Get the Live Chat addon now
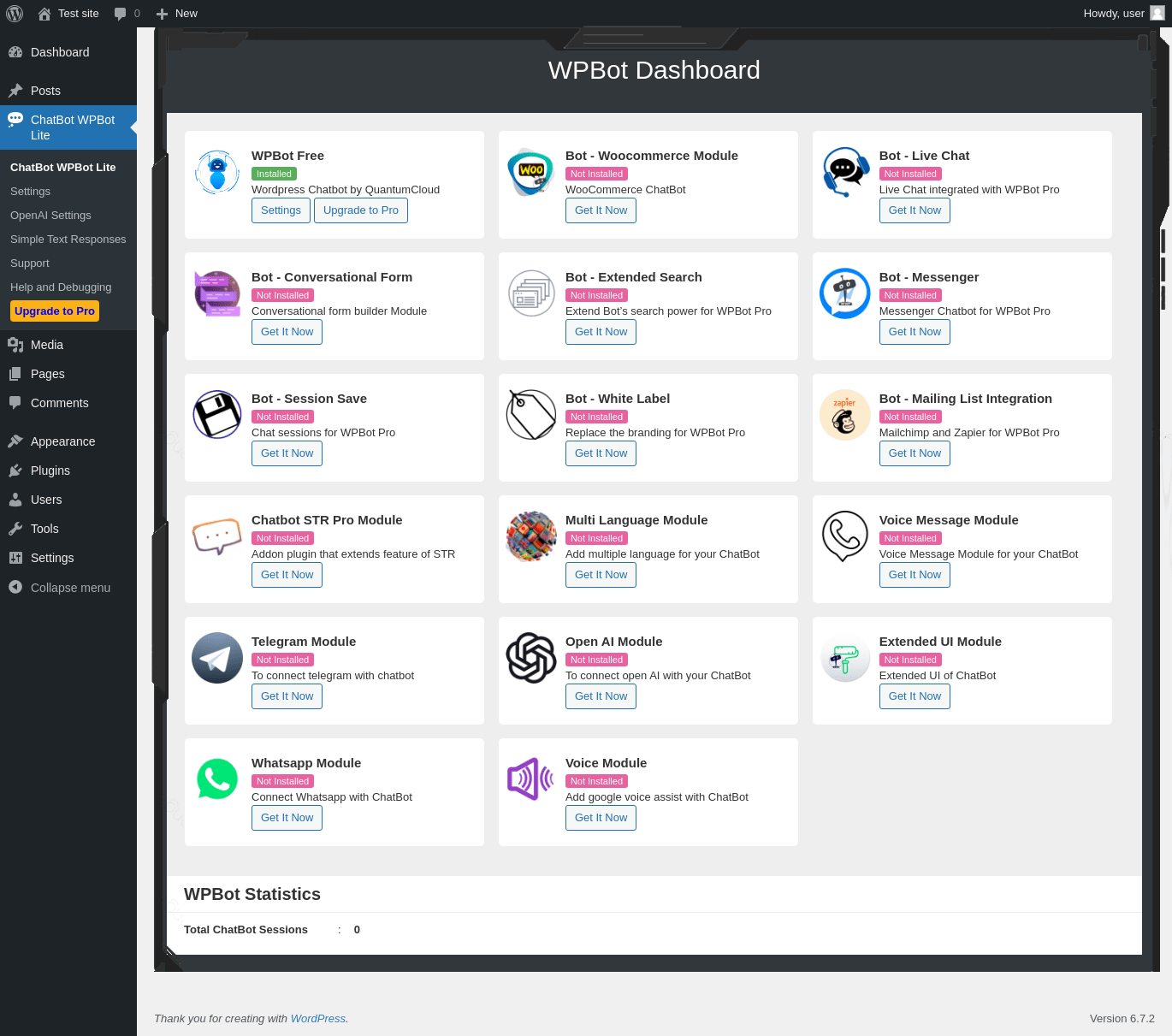 point(915,210)
